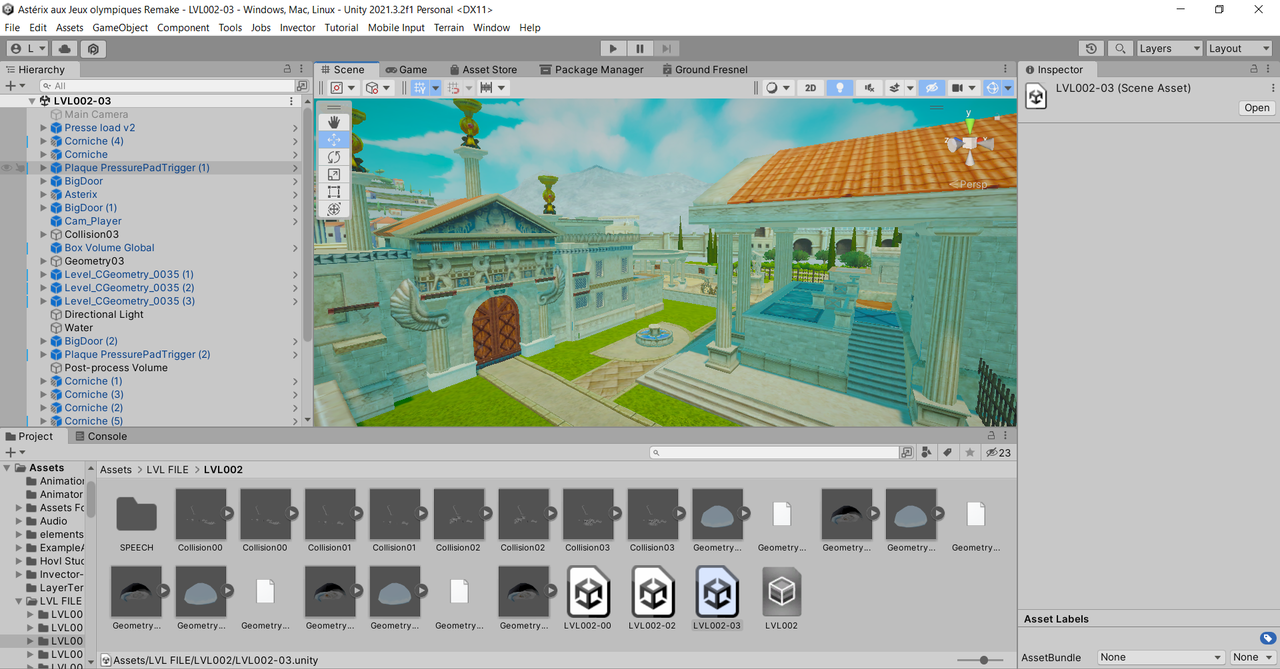This screenshot has height=669, width=1280.
Task: Open the GameObject menu
Action: [x=120, y=27]
